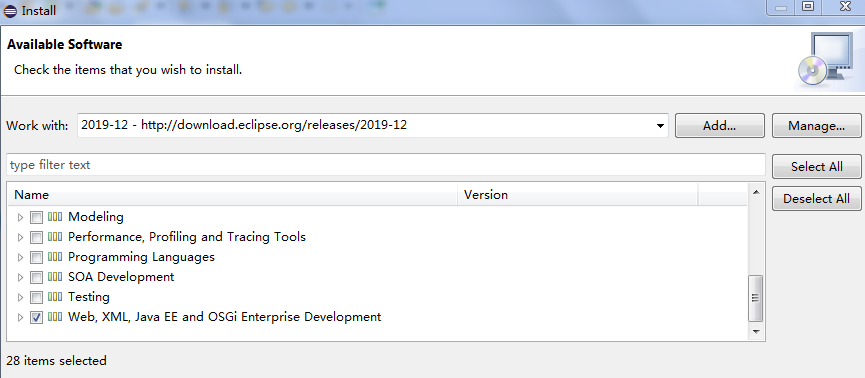Open the Work with dropdown arrow
This screenshot has width=865, height=378.
point(660,126)
